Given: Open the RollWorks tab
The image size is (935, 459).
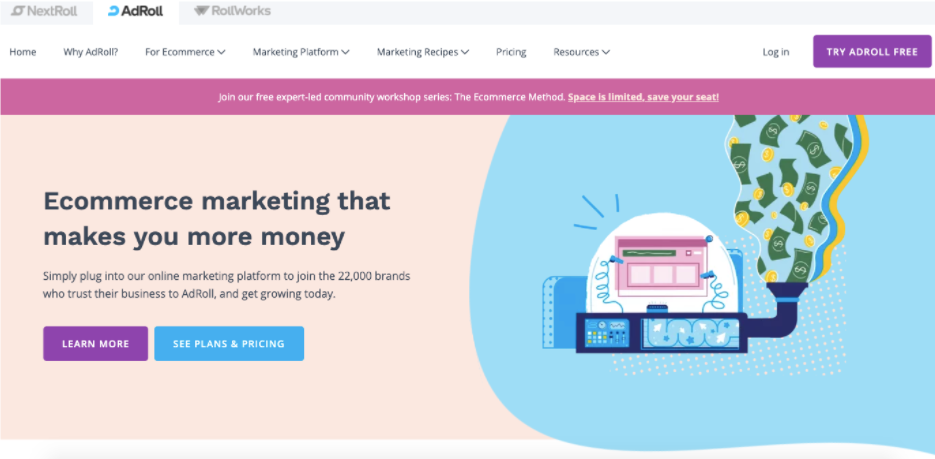Looking at the screenshot, I should 232,11.
